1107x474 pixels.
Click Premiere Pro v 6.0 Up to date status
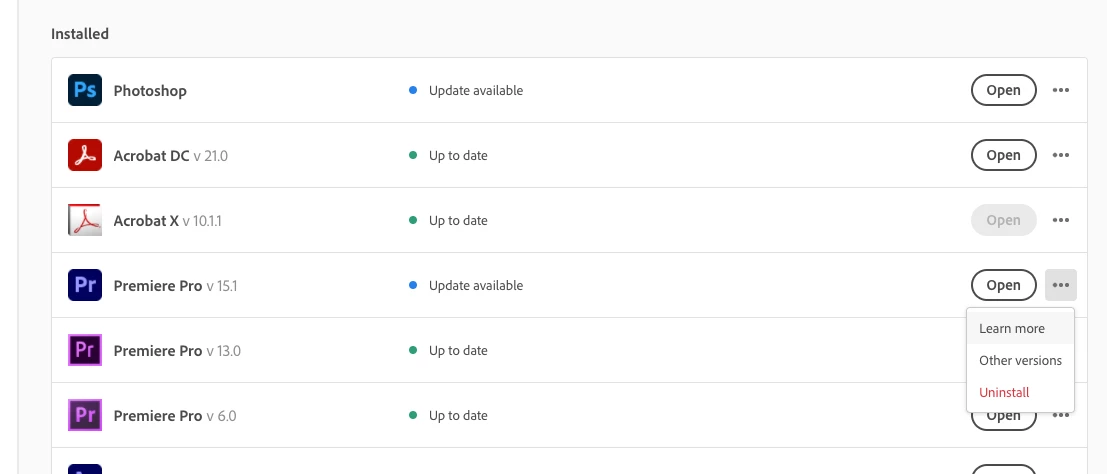[x=448, y=415]
